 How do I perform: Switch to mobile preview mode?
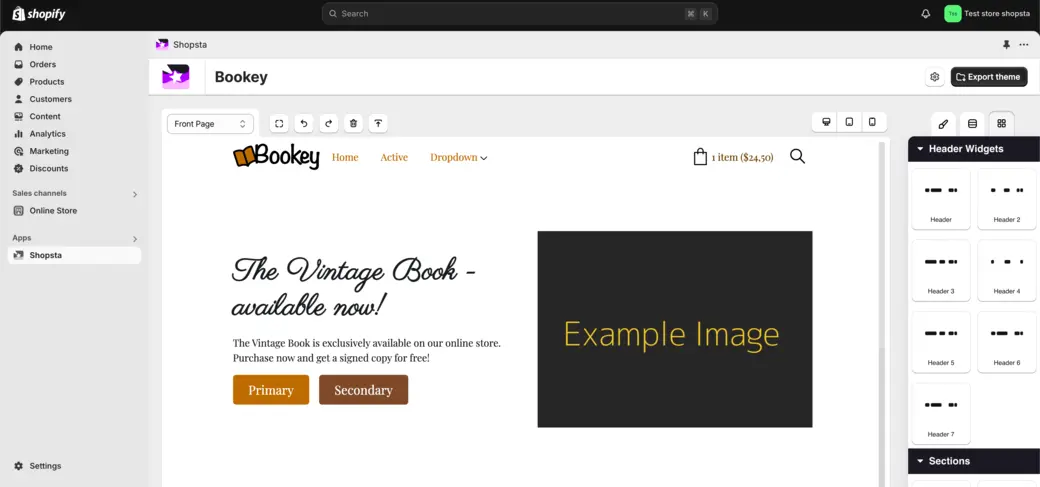coord(872,122)
